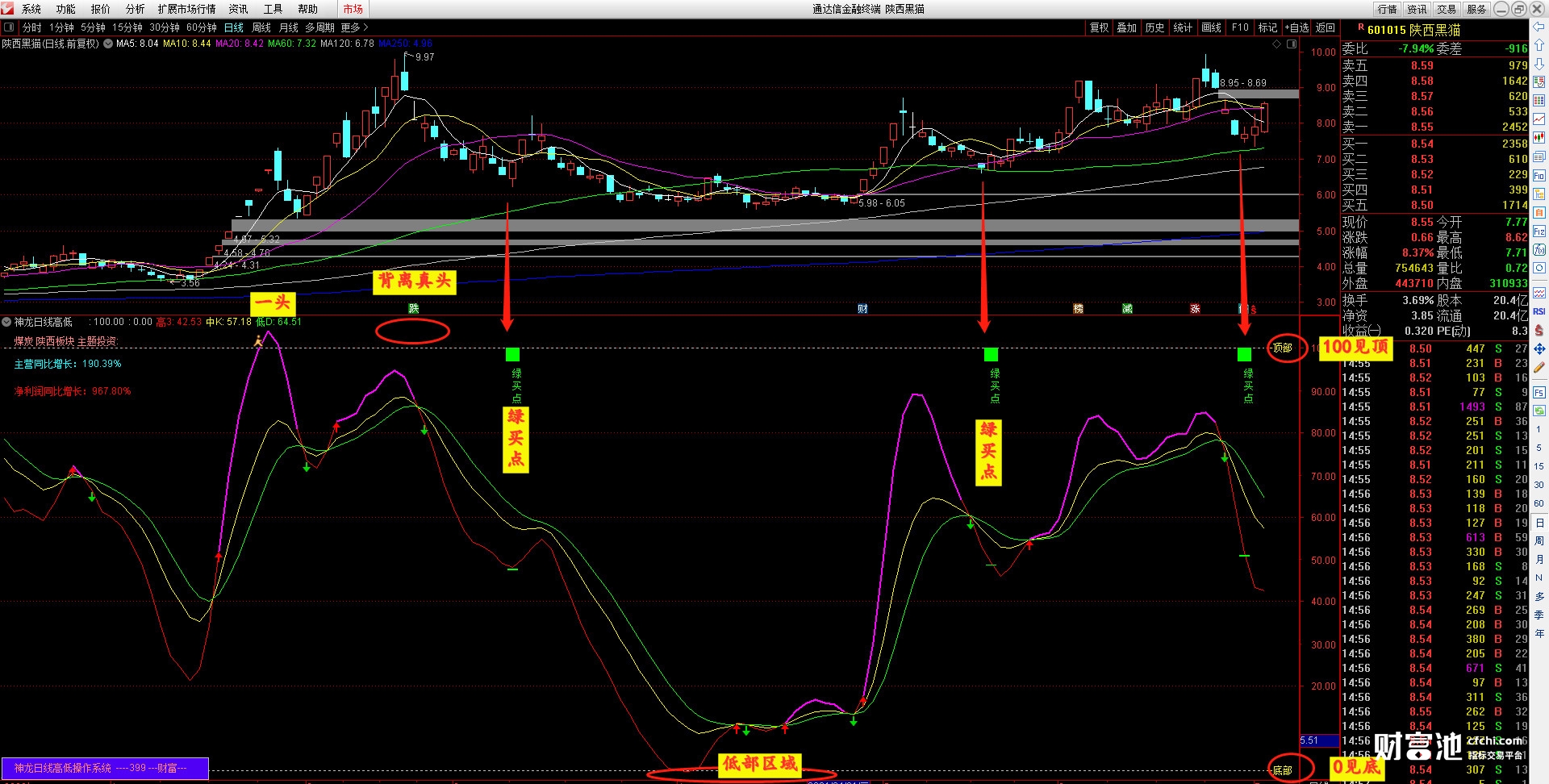
Task: Open the 分析 menu
Action: (x=136, y=9)
